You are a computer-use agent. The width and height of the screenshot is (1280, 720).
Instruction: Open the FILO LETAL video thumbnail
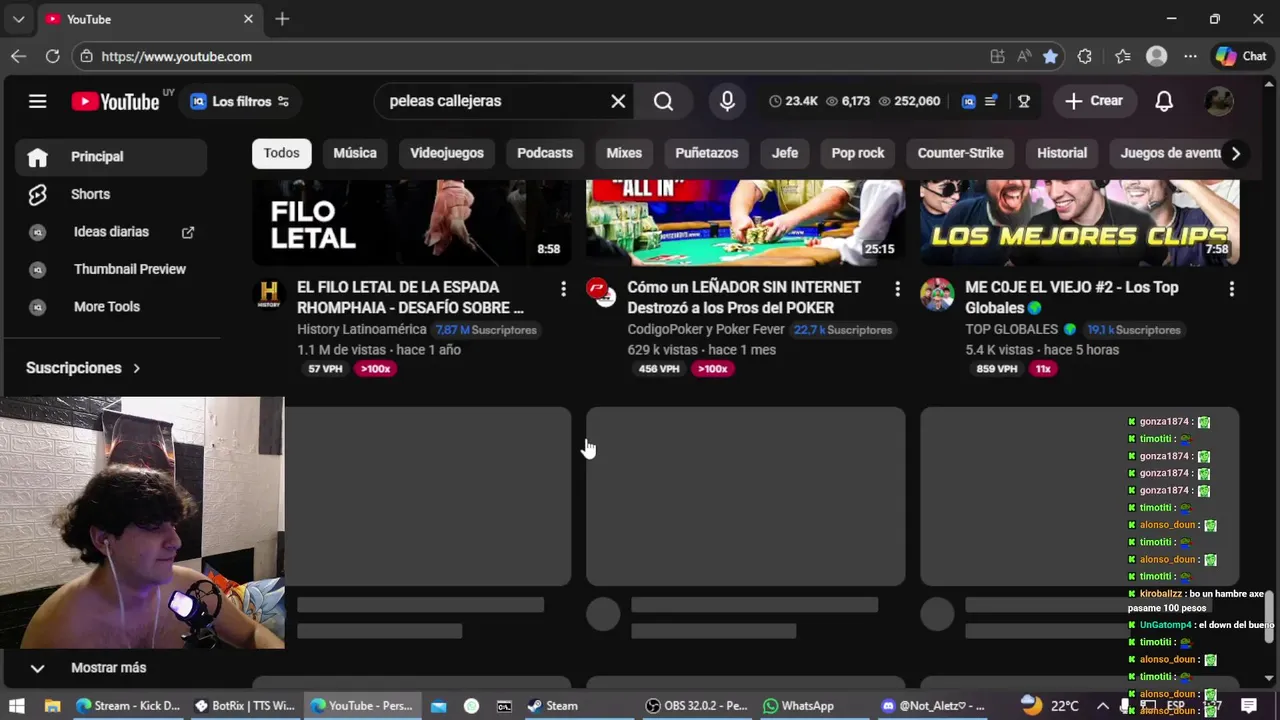(x=412, y=222)
